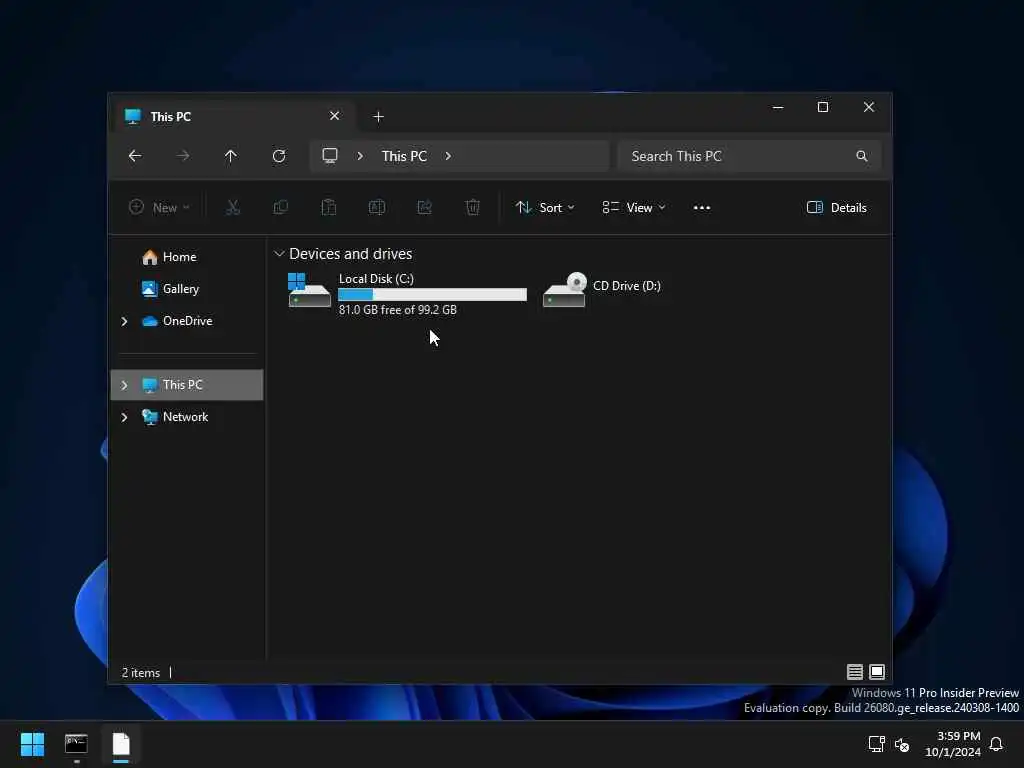Click This PC breadcrumb in address bar
This screenshot has height=768, width=1024.
click(x=404, y=156)
